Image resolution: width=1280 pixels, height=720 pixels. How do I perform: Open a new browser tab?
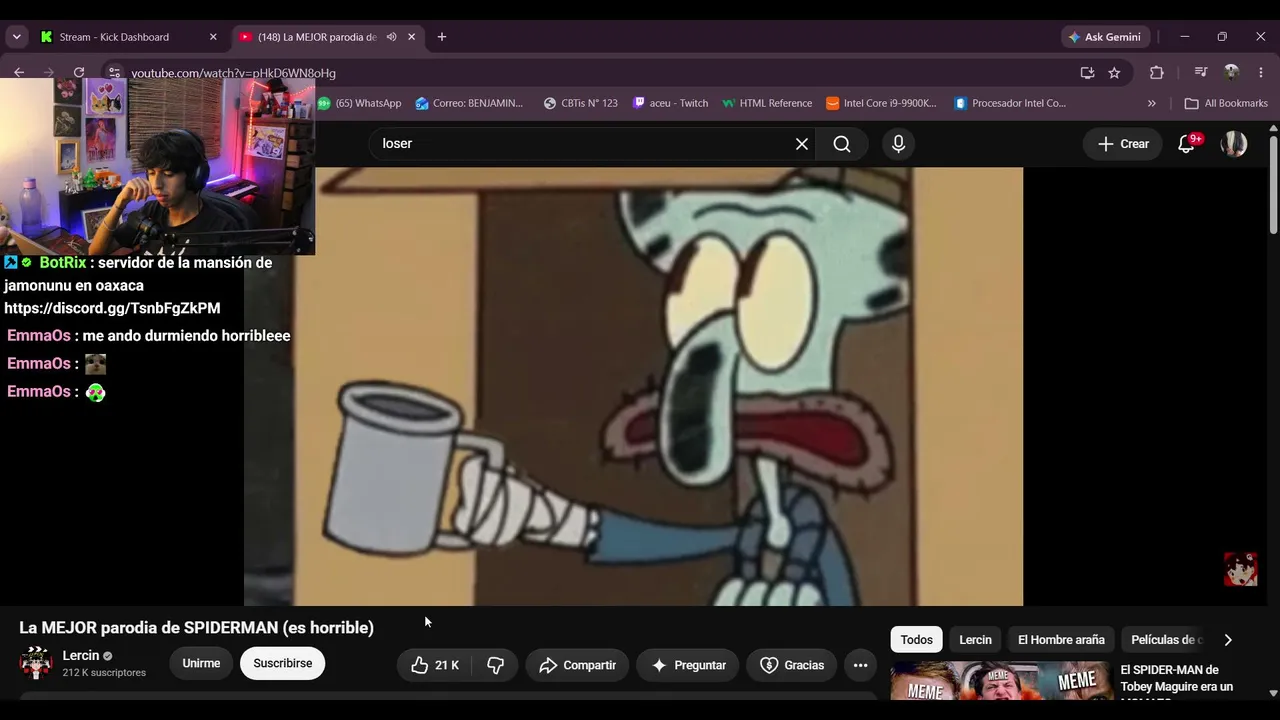tap(442, 37)
